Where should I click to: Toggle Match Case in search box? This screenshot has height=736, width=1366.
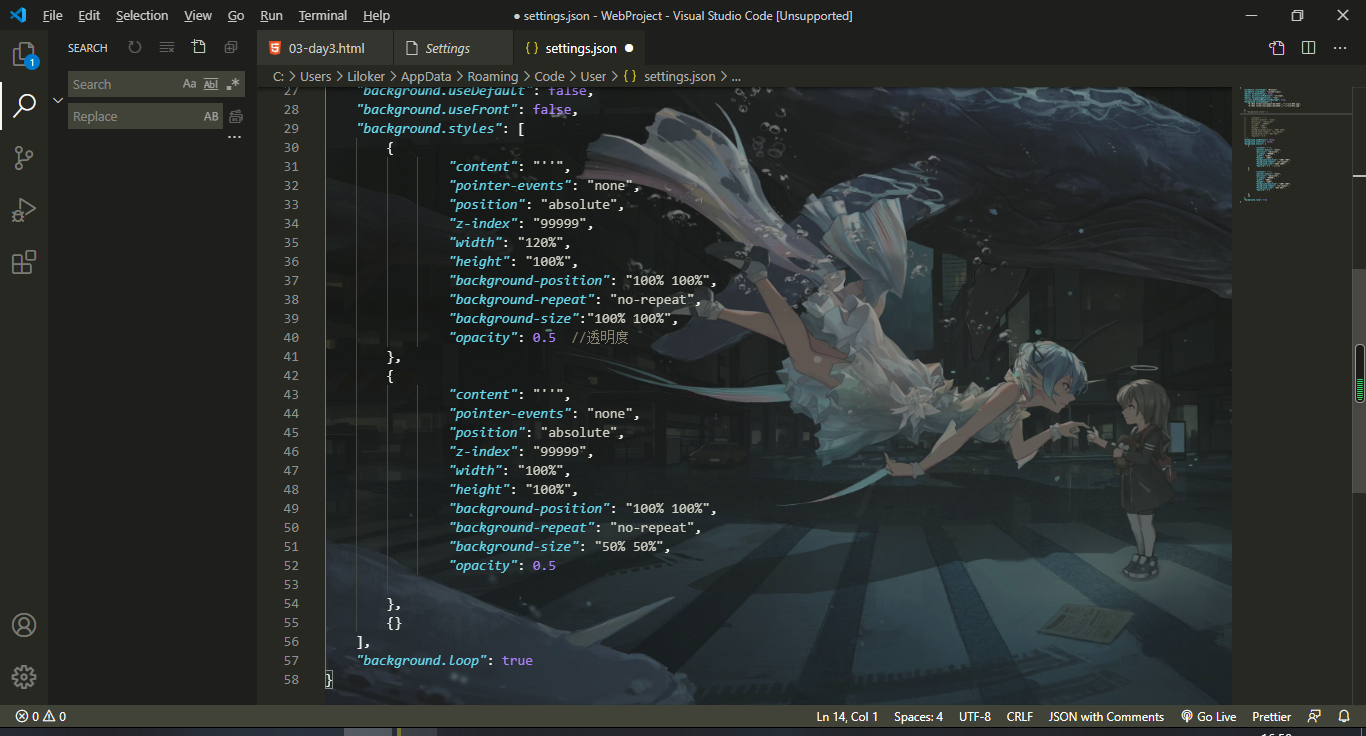click(189, 85)
